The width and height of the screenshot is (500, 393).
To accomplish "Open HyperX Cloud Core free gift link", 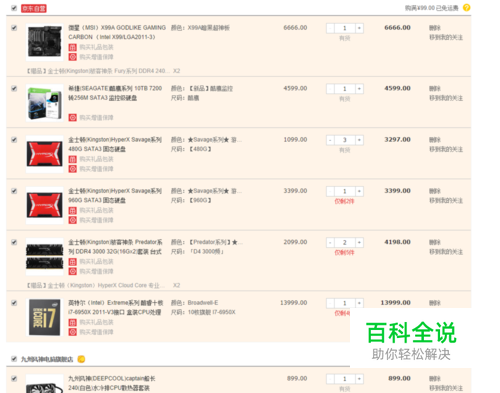I will point(96,286).
